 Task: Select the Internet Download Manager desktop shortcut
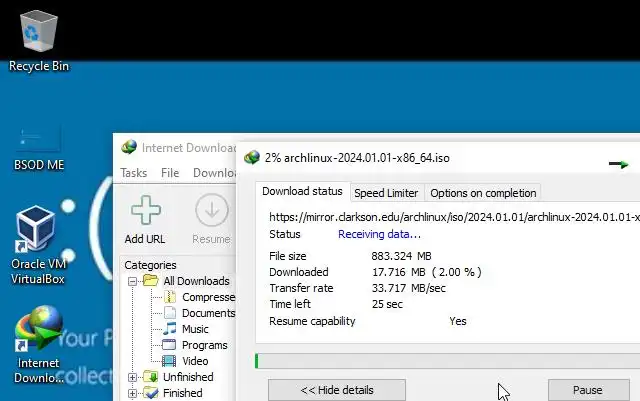(38, 345)
